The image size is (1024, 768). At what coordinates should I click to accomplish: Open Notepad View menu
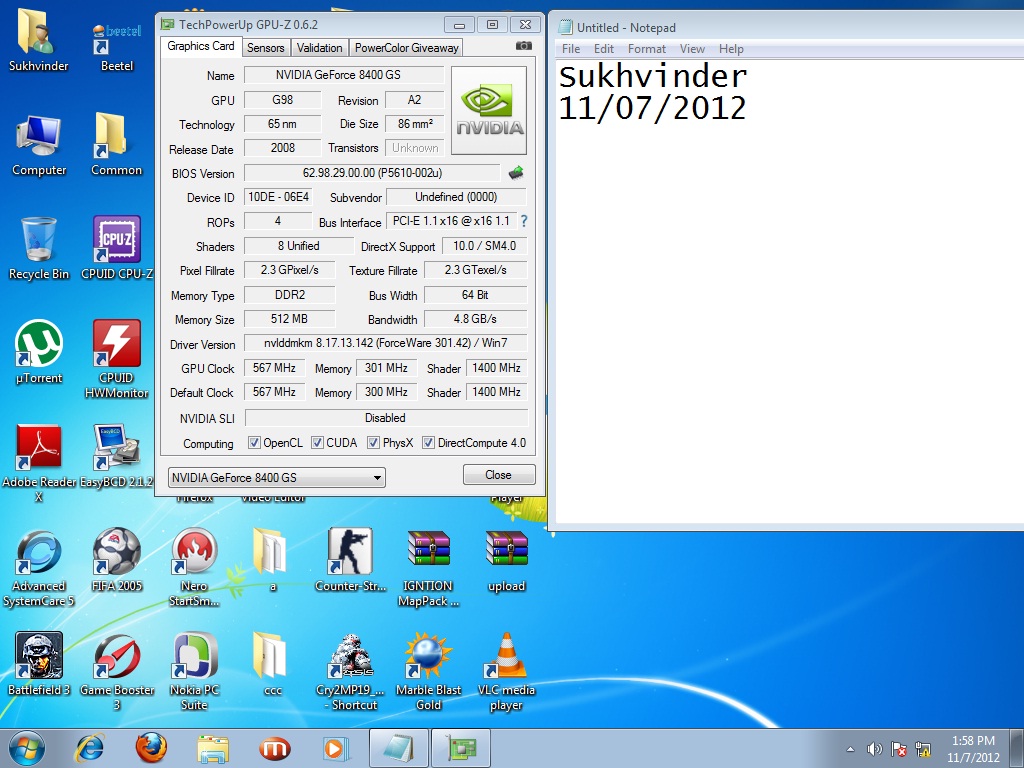692,49
